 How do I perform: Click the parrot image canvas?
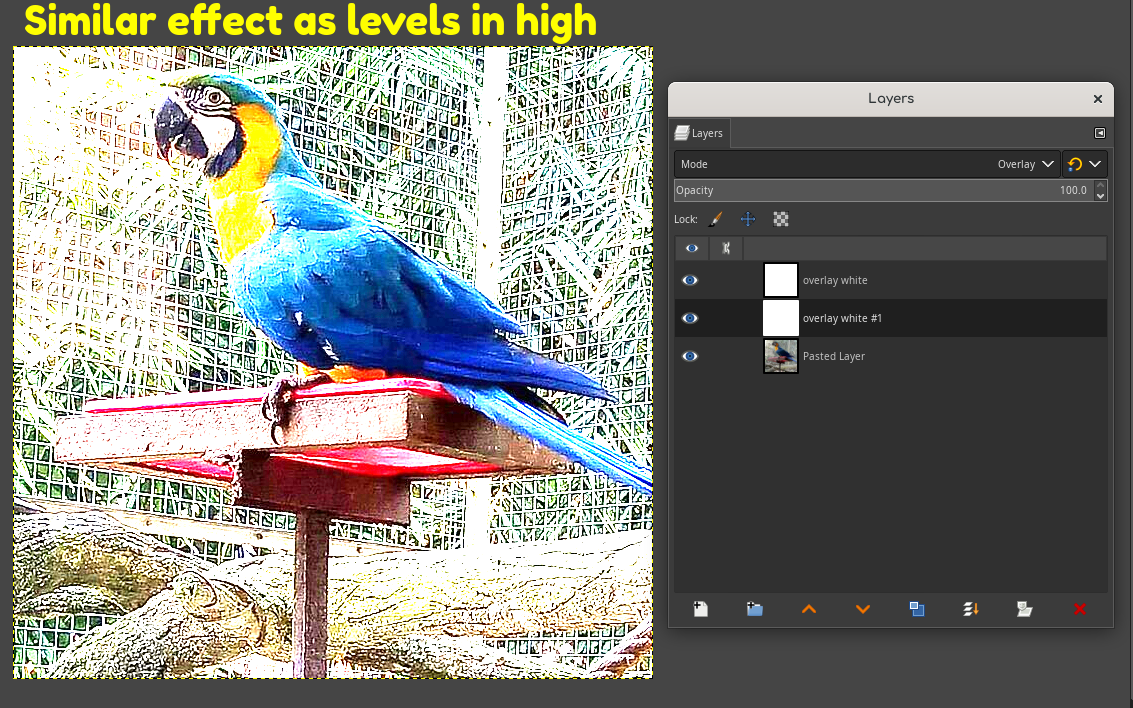pyautogui.click(x=333, y=363)
